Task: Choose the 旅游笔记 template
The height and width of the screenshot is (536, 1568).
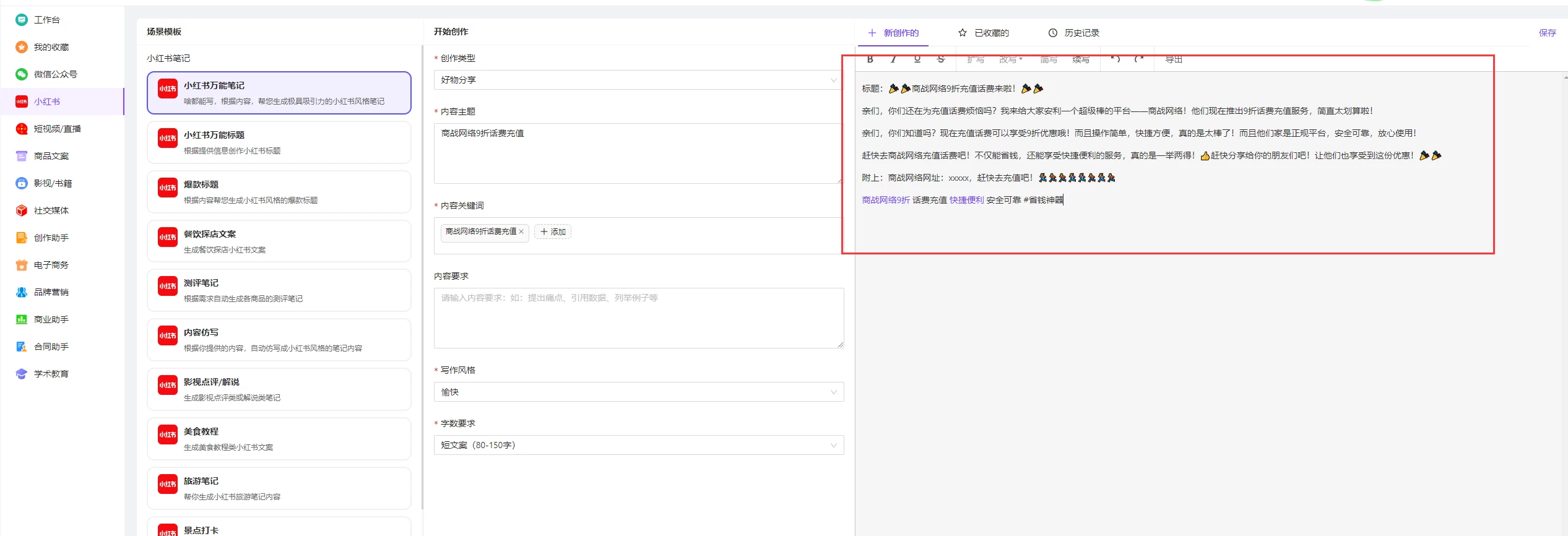Action: click(279, 488)
